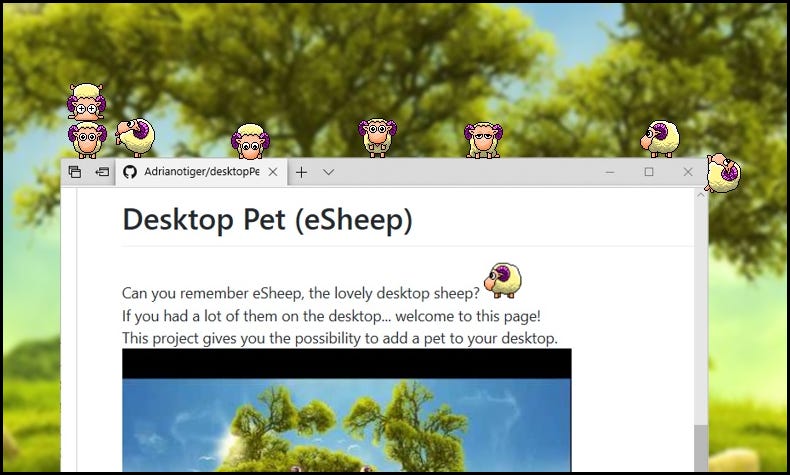Click the sleepy-eyed sheep on title bar
Viewport: 790px width, 475px height.
pyautogui.click(x=483, y=140)
